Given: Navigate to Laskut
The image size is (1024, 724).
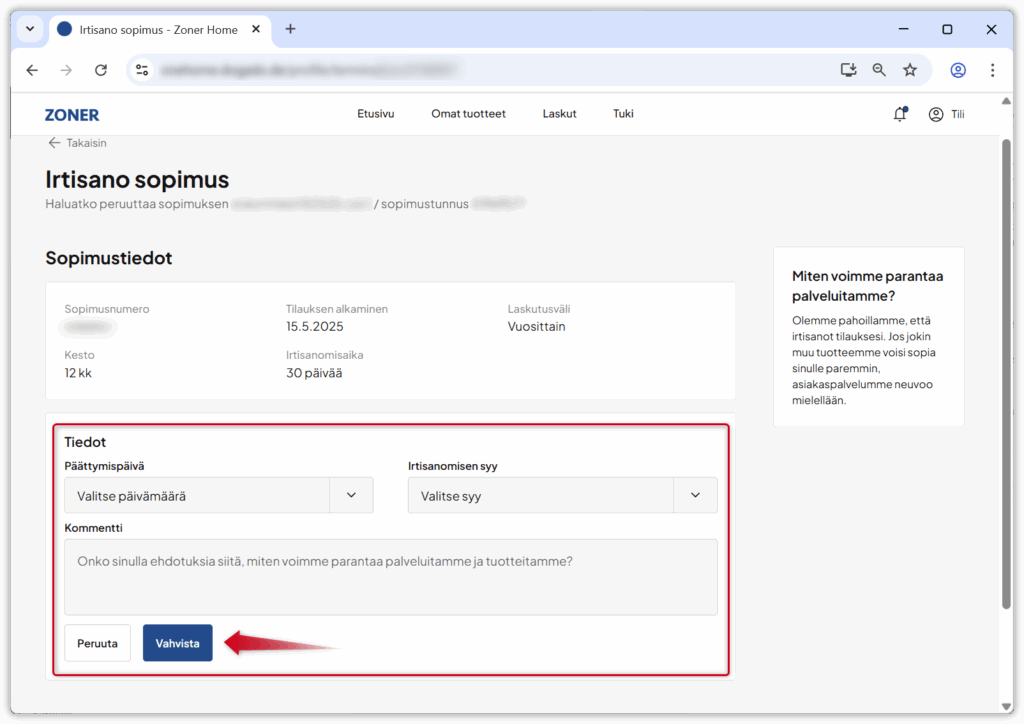Looking at the screenshot, I should point(559,114).
